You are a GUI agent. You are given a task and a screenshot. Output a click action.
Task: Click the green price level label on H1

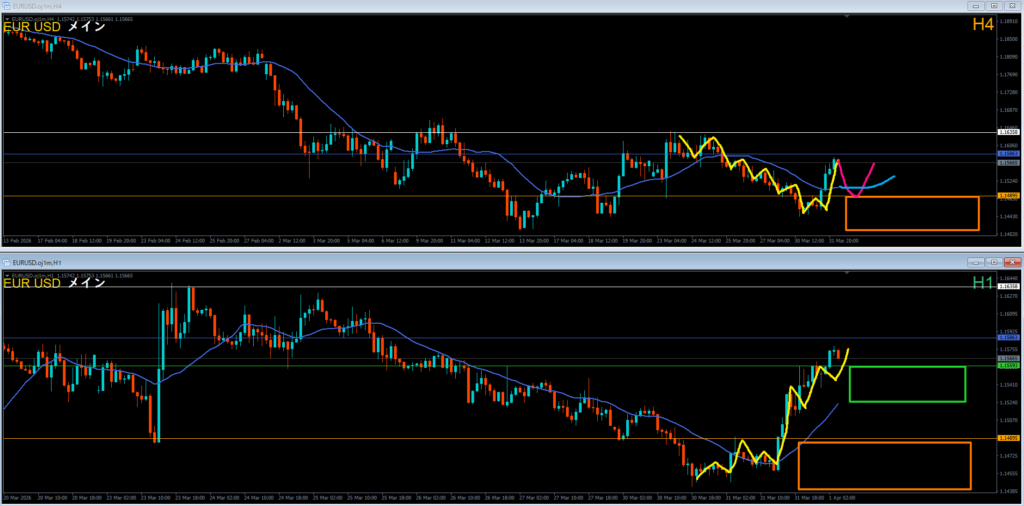(x=1008, y=366)
